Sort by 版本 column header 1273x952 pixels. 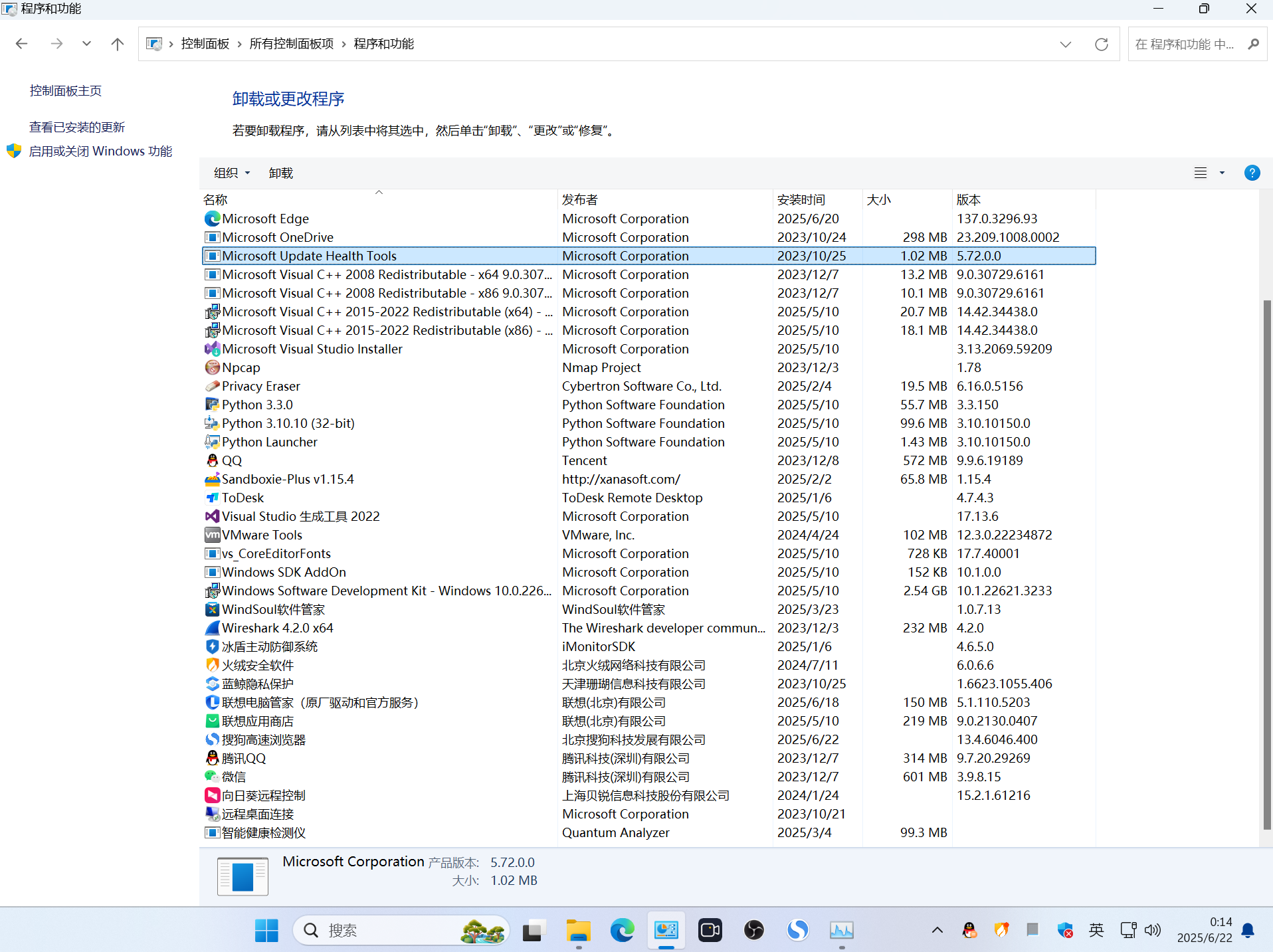coord(1024,199)
